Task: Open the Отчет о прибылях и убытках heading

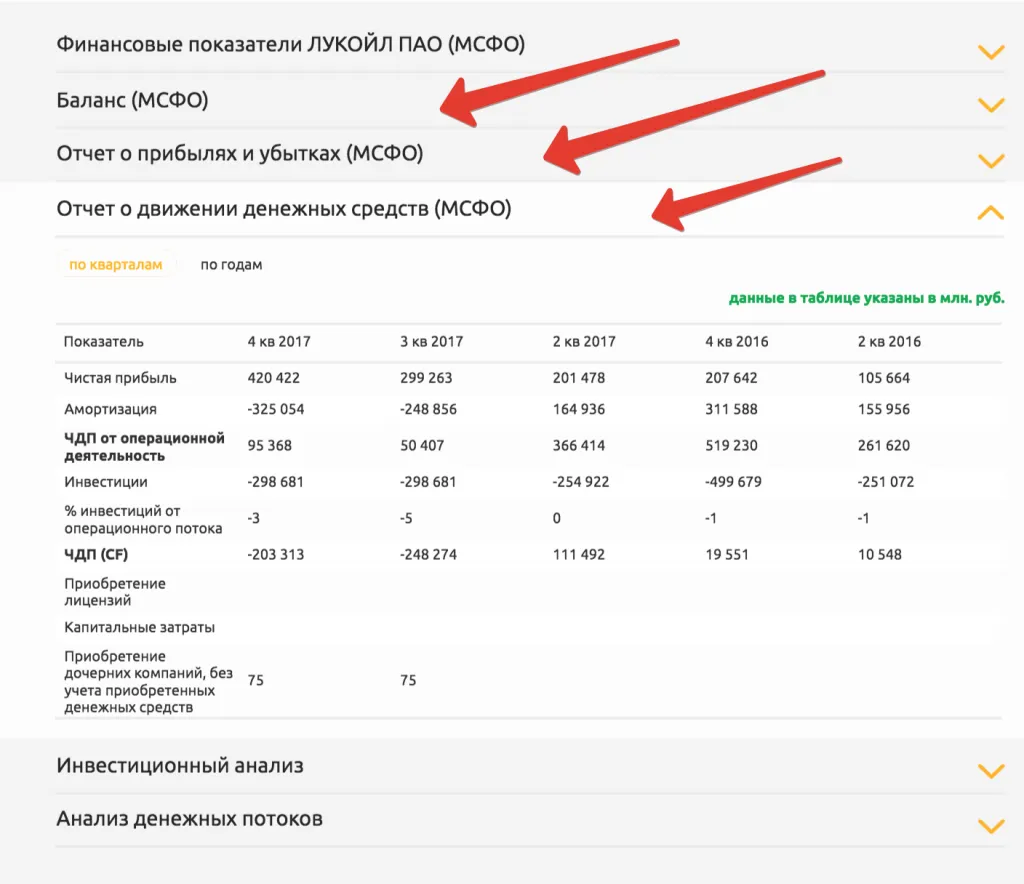Action: pos(240,154)
